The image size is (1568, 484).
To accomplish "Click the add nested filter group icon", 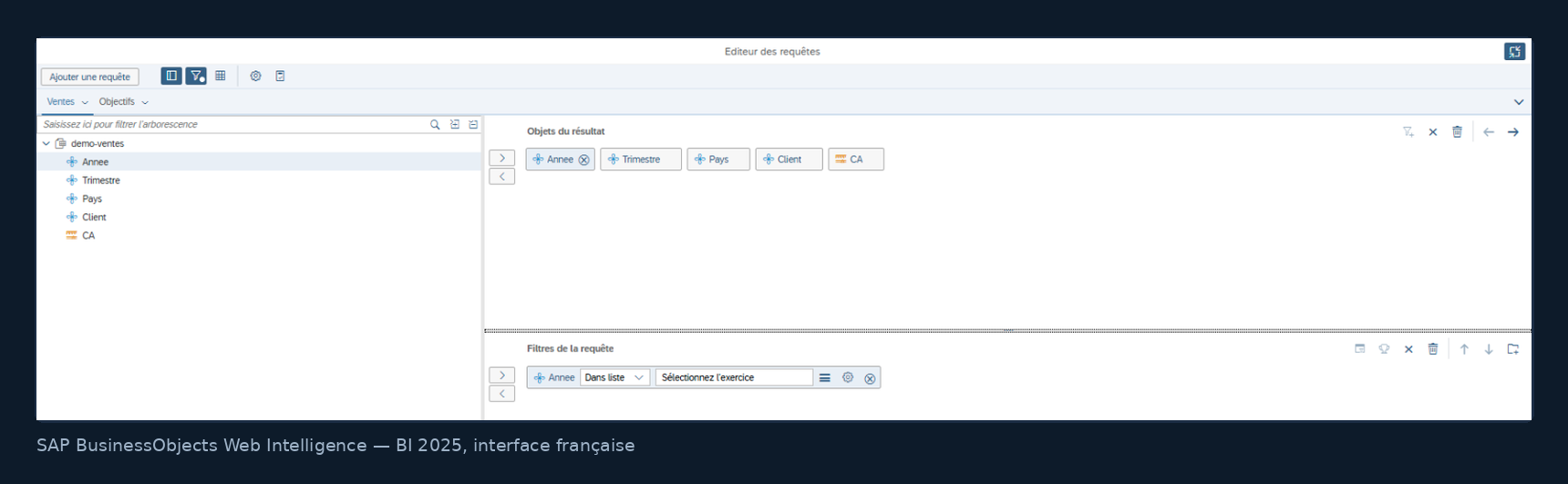I will pyautogui.click(x=1513, y=349).
